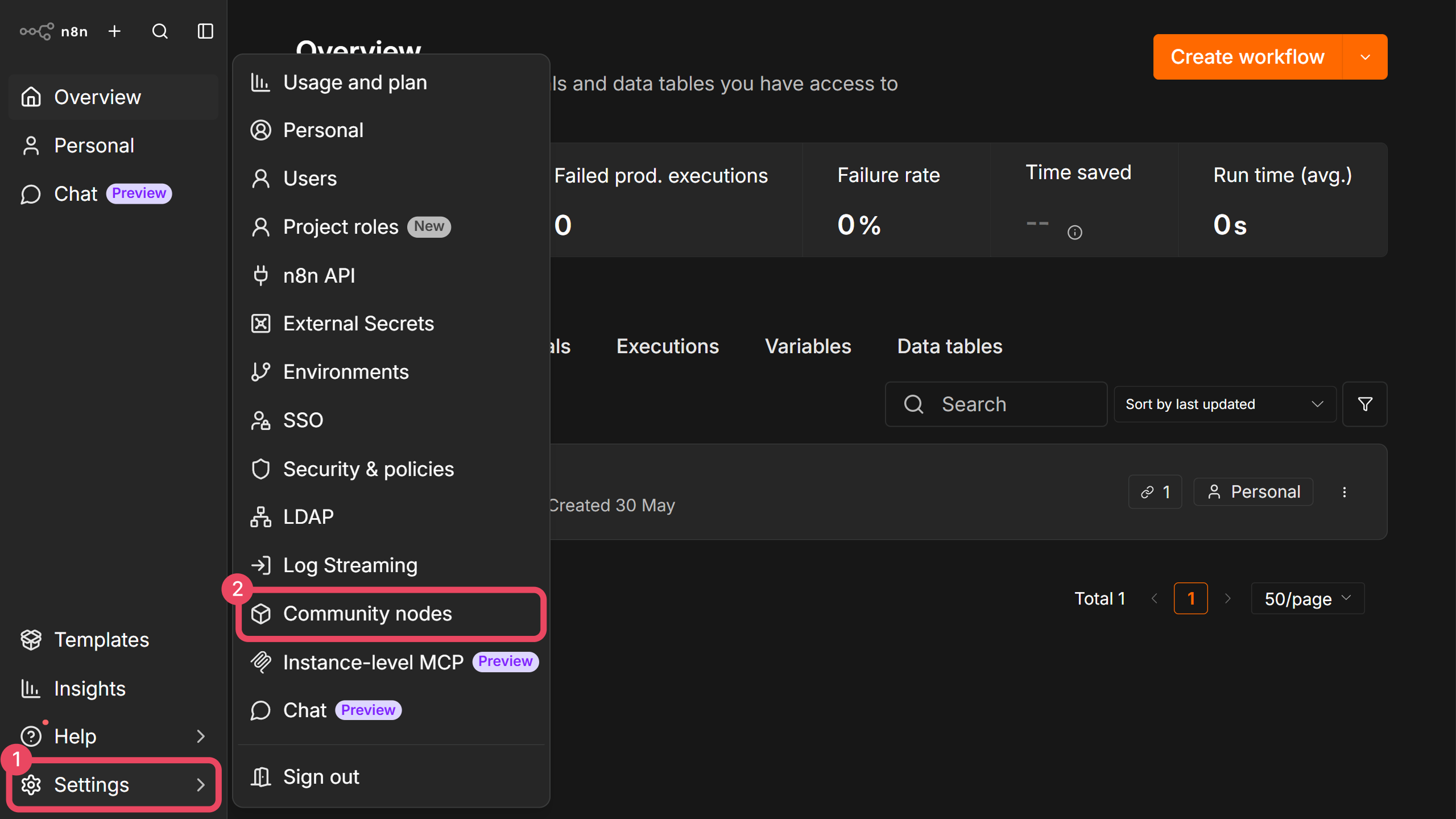Viewport: 1456px width, 819px height.
Task: Click the arrow icon next to Log Streaming
Action: 261,565
